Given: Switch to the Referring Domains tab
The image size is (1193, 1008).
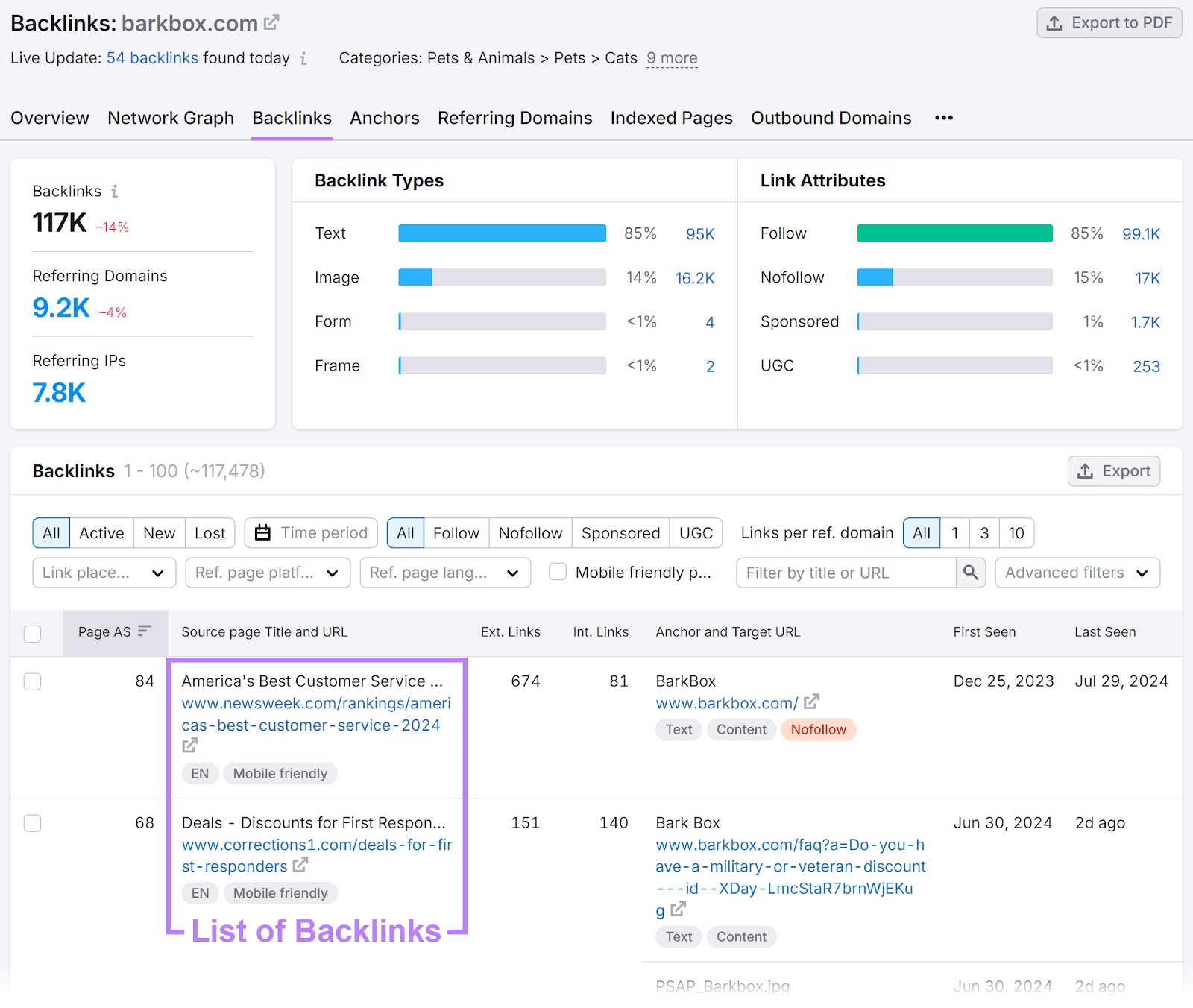Looking at the screenshot, I should click(x=514, y=118).
